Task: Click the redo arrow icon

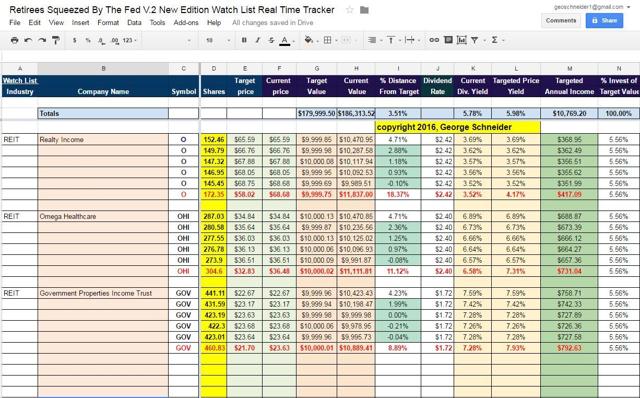Action: (42, 40)
